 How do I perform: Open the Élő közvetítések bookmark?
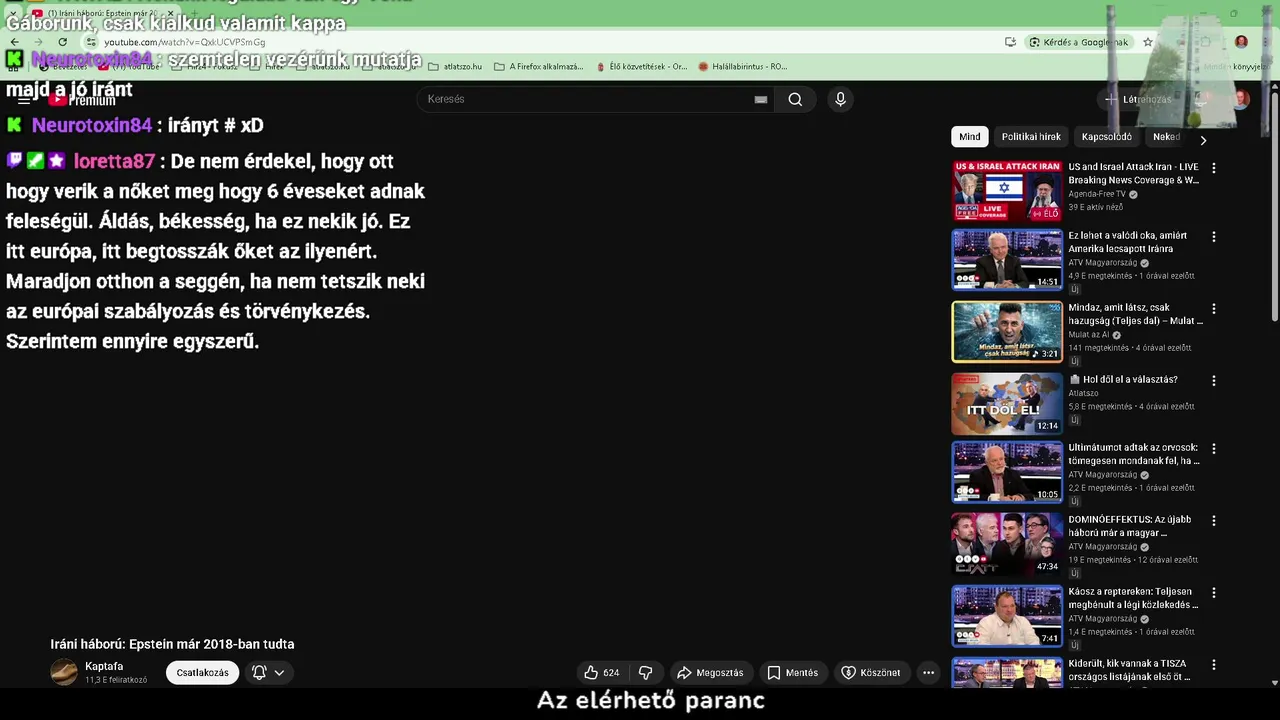640,67
